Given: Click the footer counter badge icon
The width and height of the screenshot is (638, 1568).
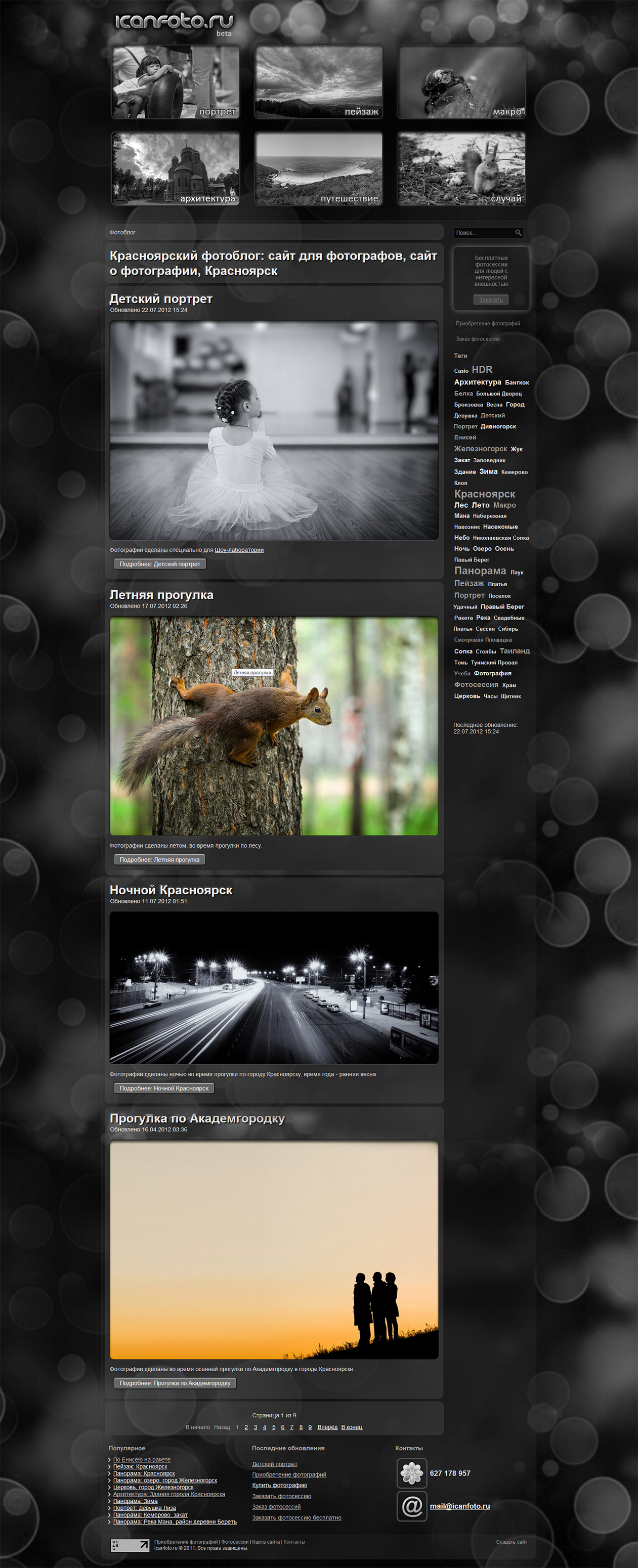Looking at the screenshot, I should (x=130, y=1545).
